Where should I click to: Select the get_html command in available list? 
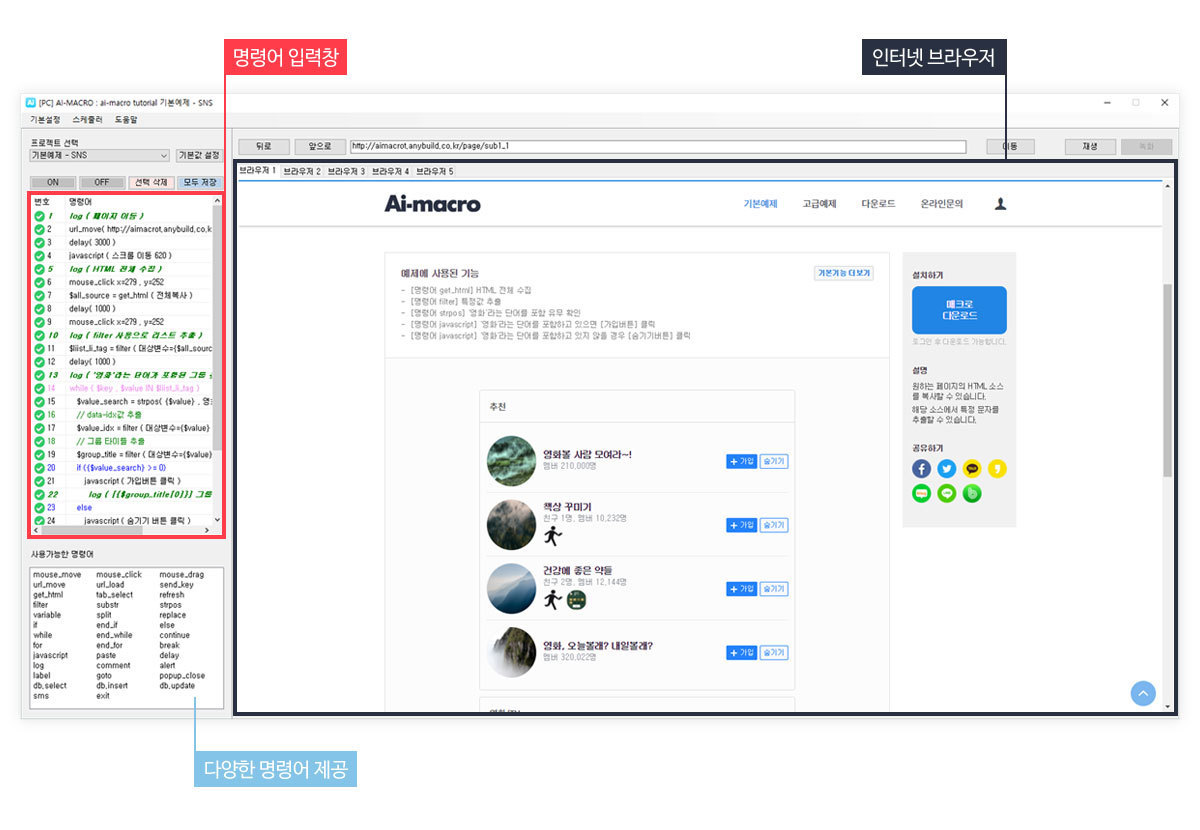[48, 595]
